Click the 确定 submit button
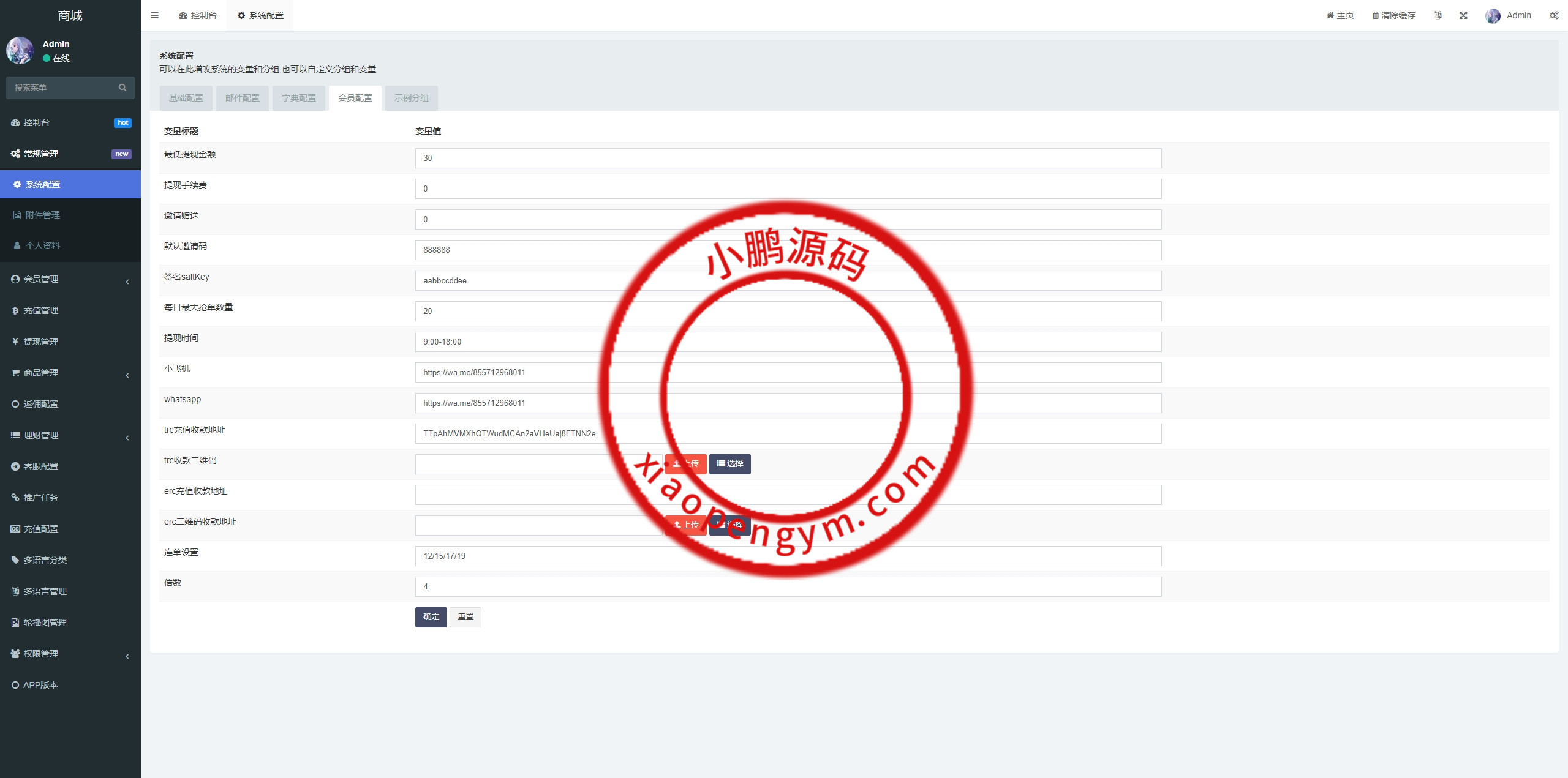 pos(431,617)
